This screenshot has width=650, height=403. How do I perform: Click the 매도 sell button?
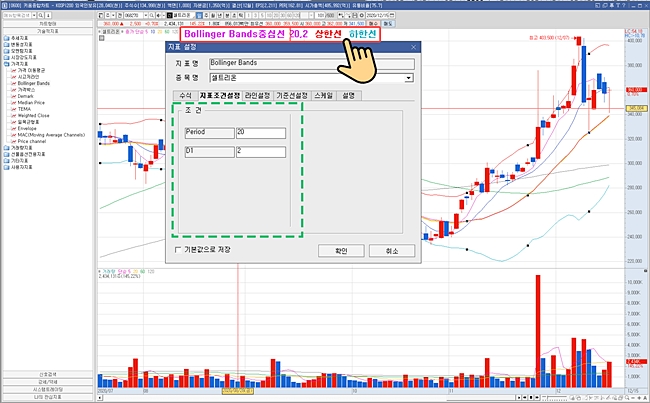388,24
